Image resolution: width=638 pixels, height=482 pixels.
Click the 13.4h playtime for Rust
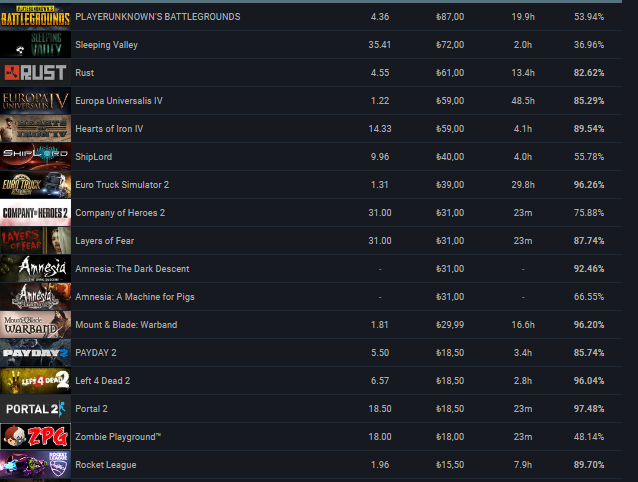[523, 73]
